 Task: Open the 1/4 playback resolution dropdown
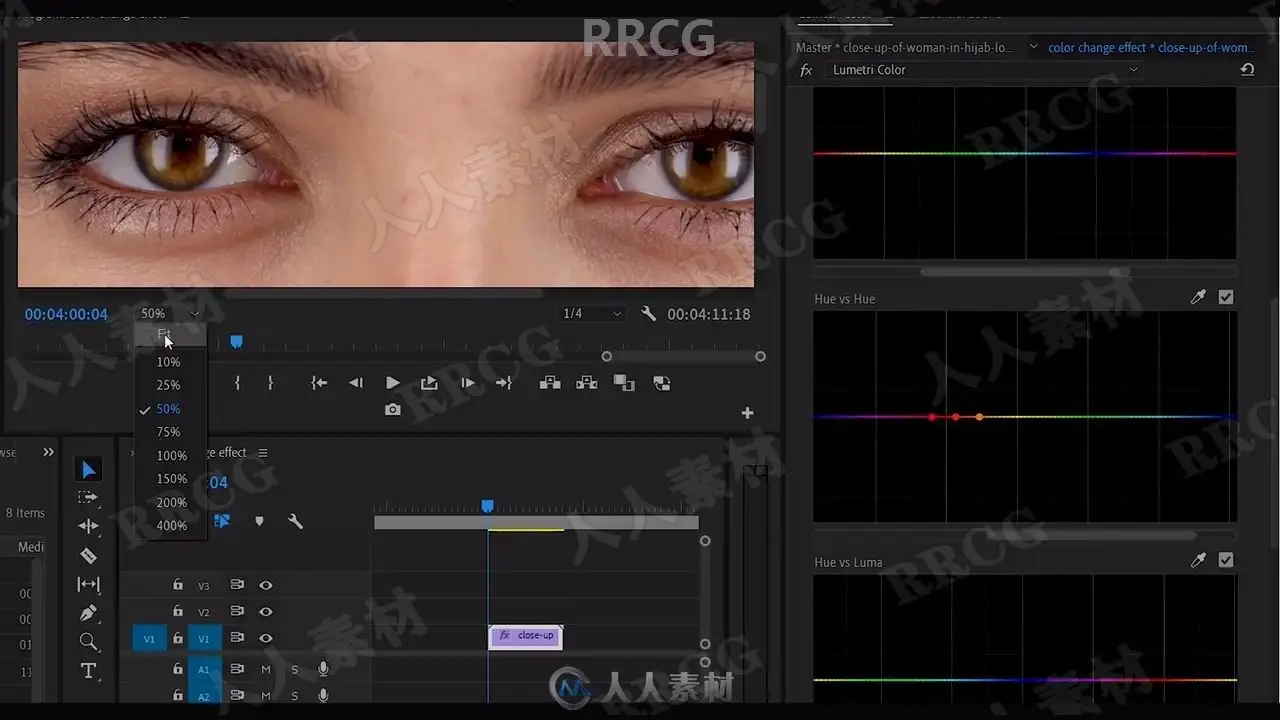[x=592, y=314]
